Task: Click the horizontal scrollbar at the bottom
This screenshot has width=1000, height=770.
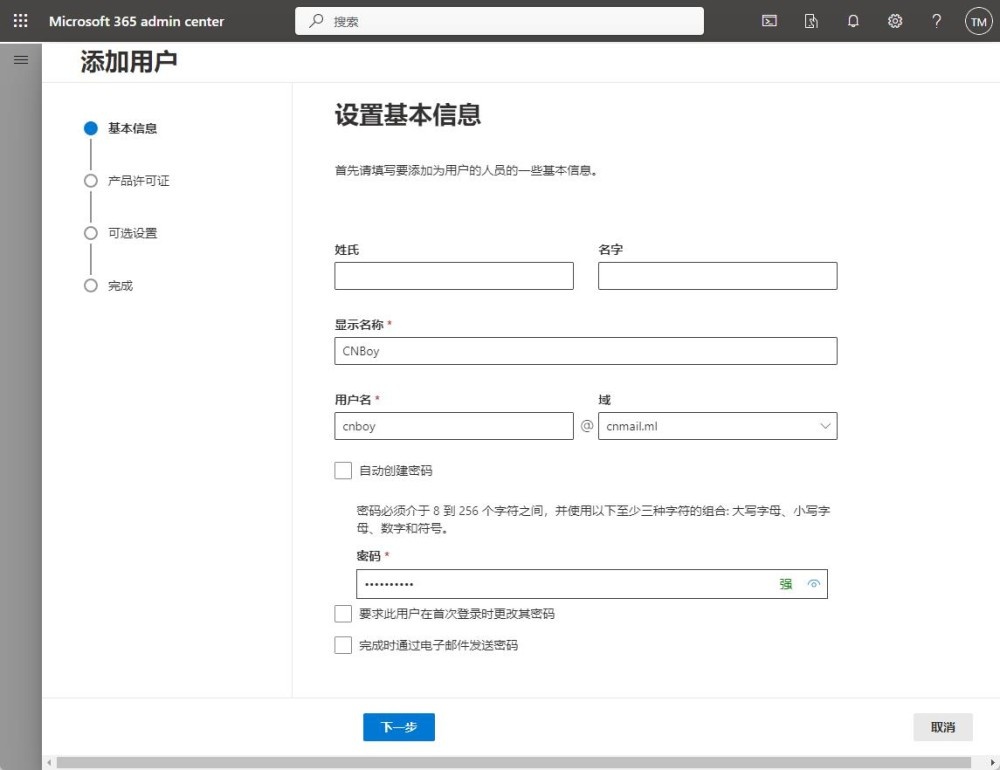Action: 500,763
